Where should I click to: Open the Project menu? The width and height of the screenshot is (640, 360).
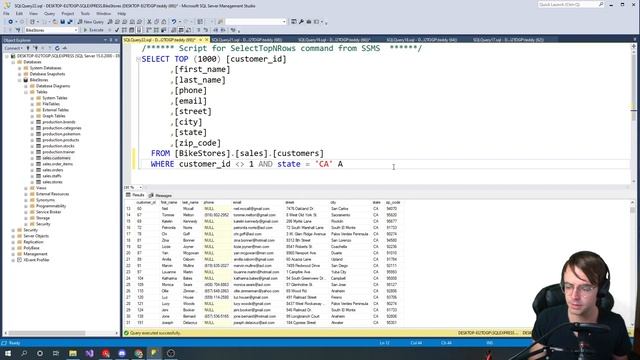coord(68,13)
